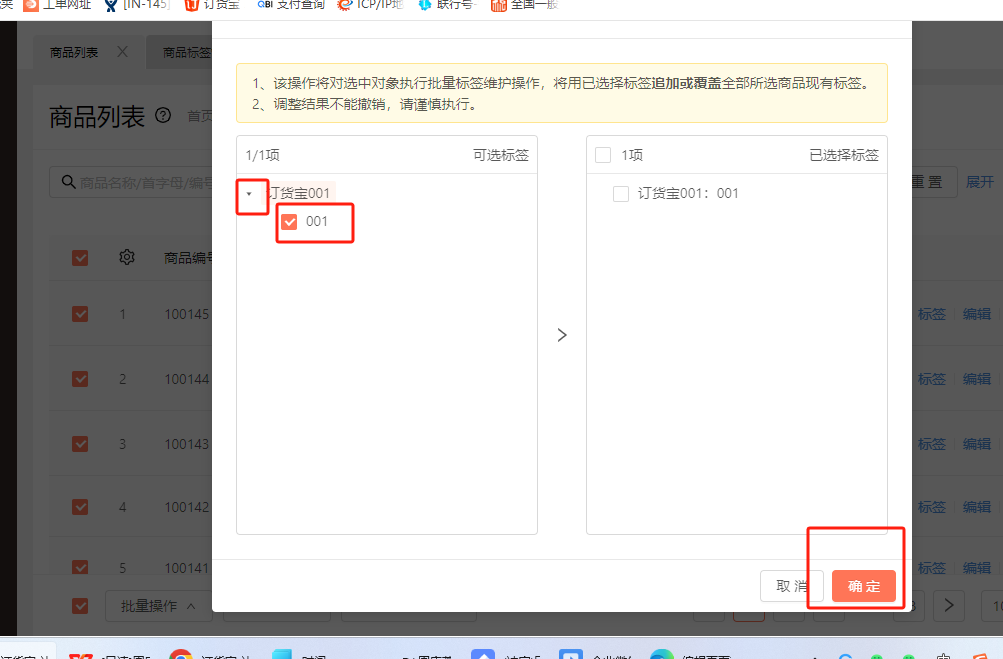This screenshot has height=659, width=1003.
Task: Click product number 100145 cell
Action: point(187,314)
